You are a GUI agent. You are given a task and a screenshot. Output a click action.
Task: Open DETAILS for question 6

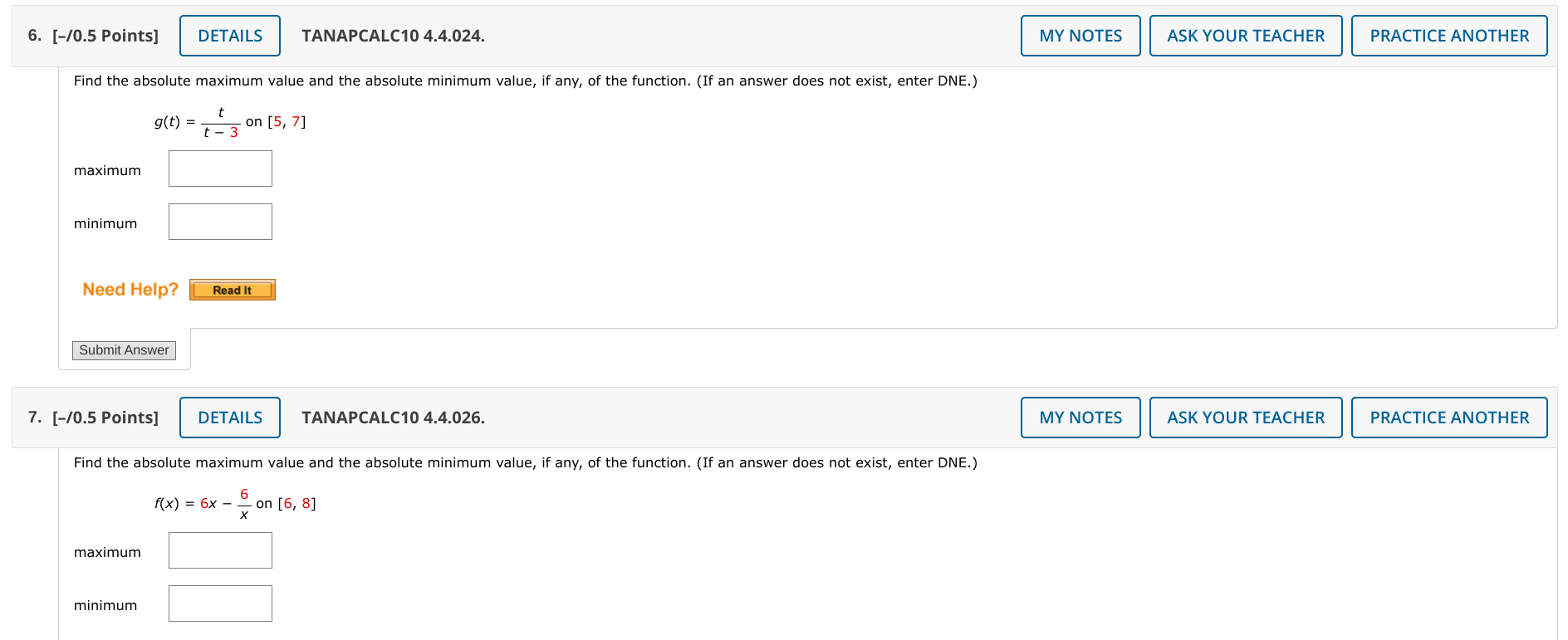pyautogui.click(x=229, y=35)
